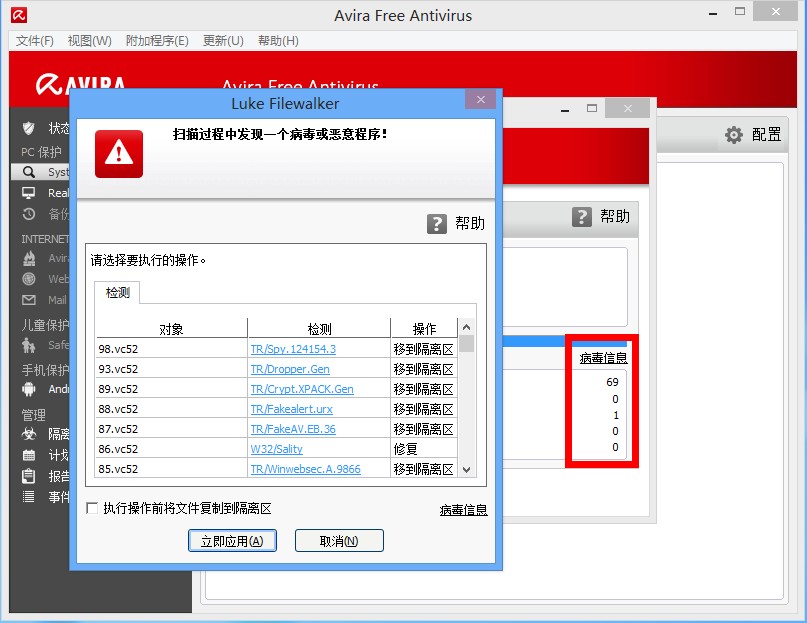Open action dropdown for 98.vc52 row
This screenshot has width=807, height=623.
(424, 349)
